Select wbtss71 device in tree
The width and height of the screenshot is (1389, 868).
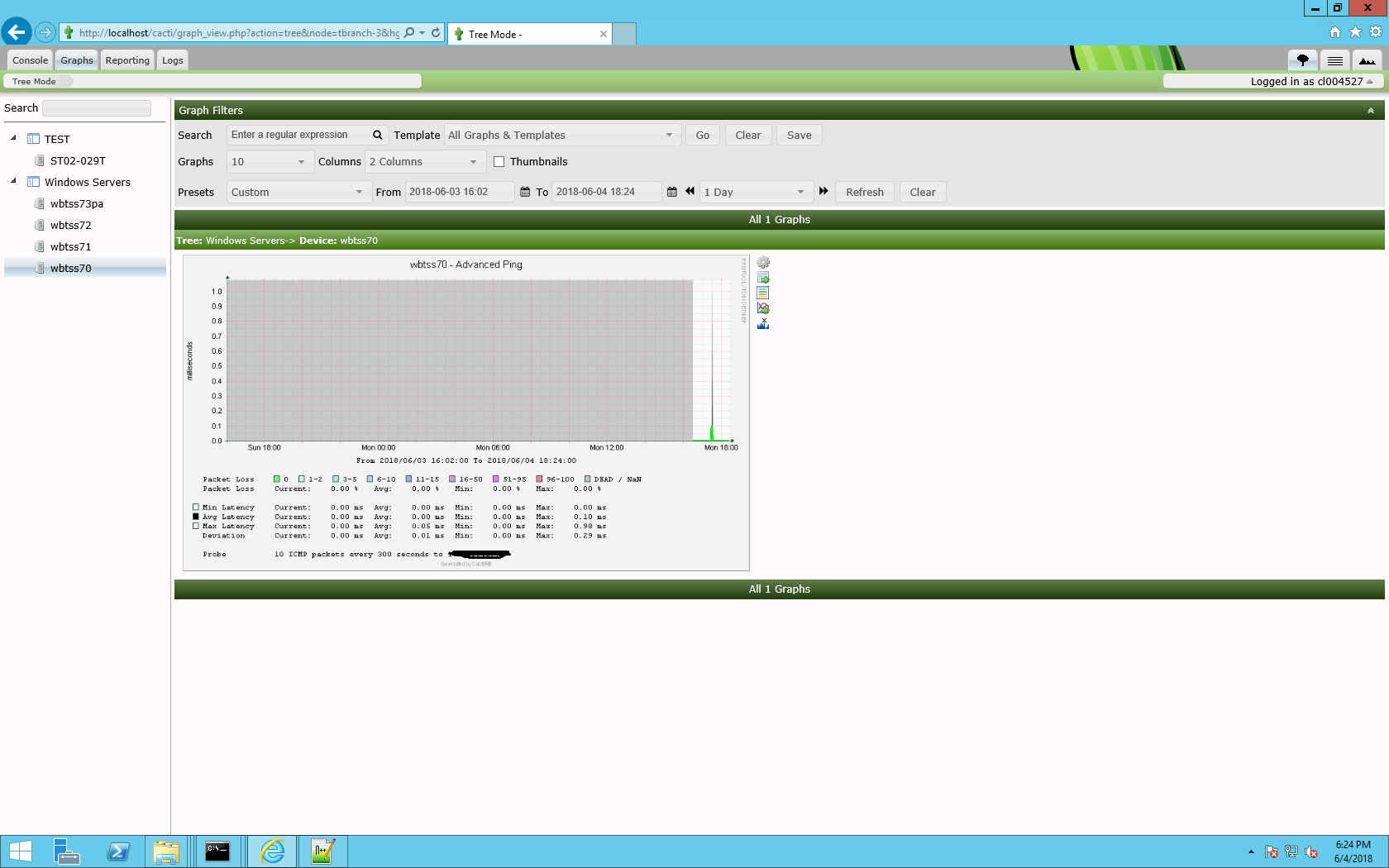point(71,246)
